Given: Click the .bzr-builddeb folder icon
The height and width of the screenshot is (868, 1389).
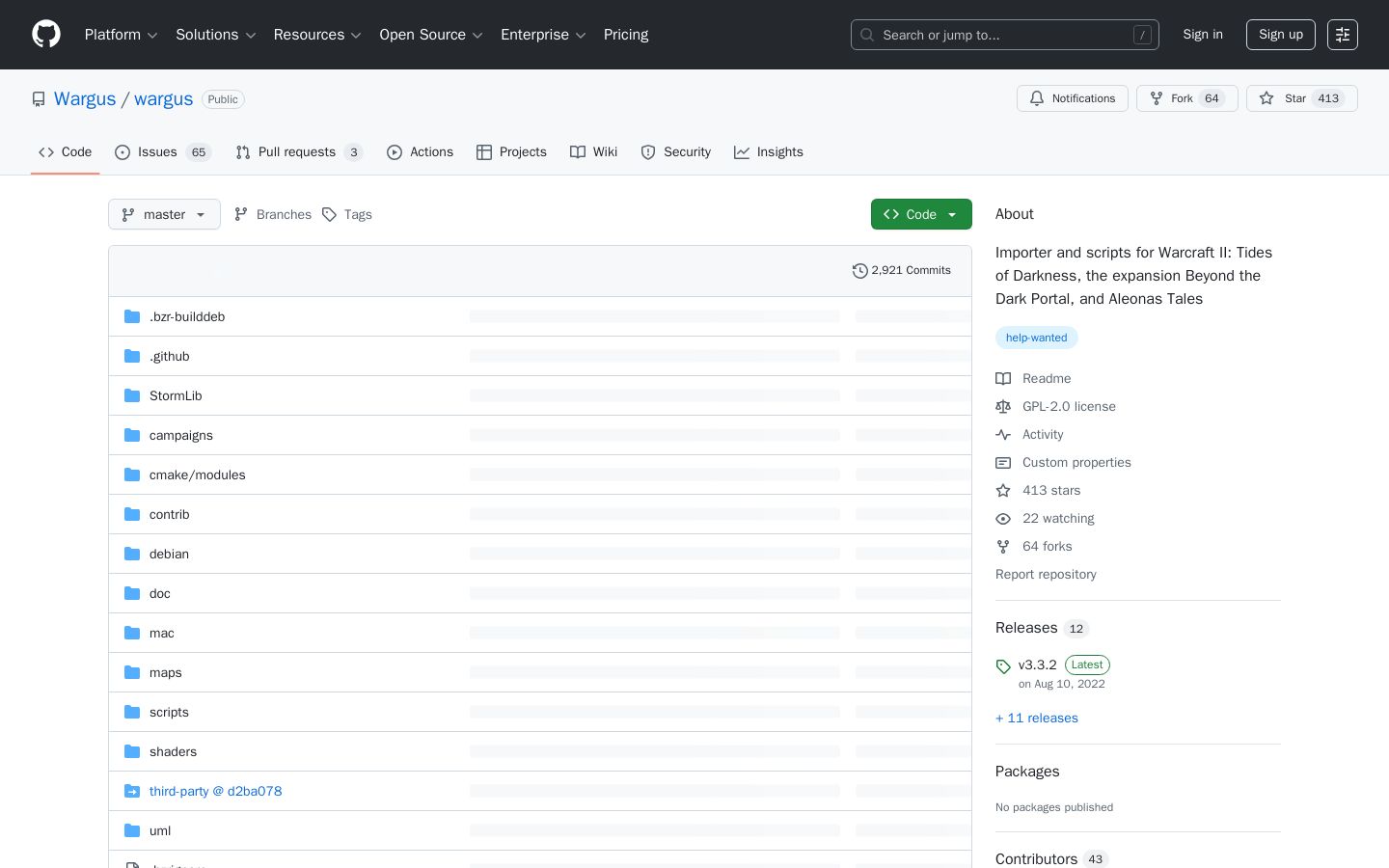Looking at the screenshot, I should (x=132, y=316).
